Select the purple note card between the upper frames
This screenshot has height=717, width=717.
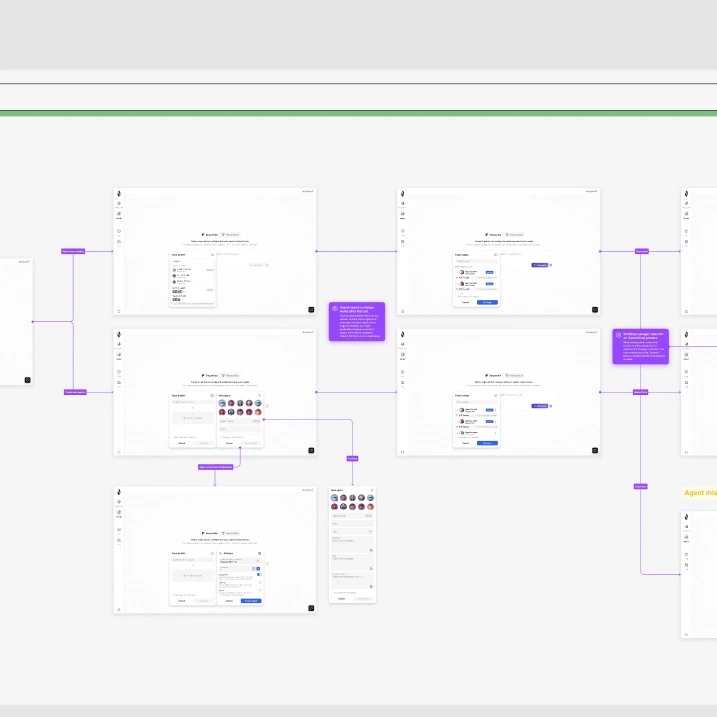tap(357, 321)
